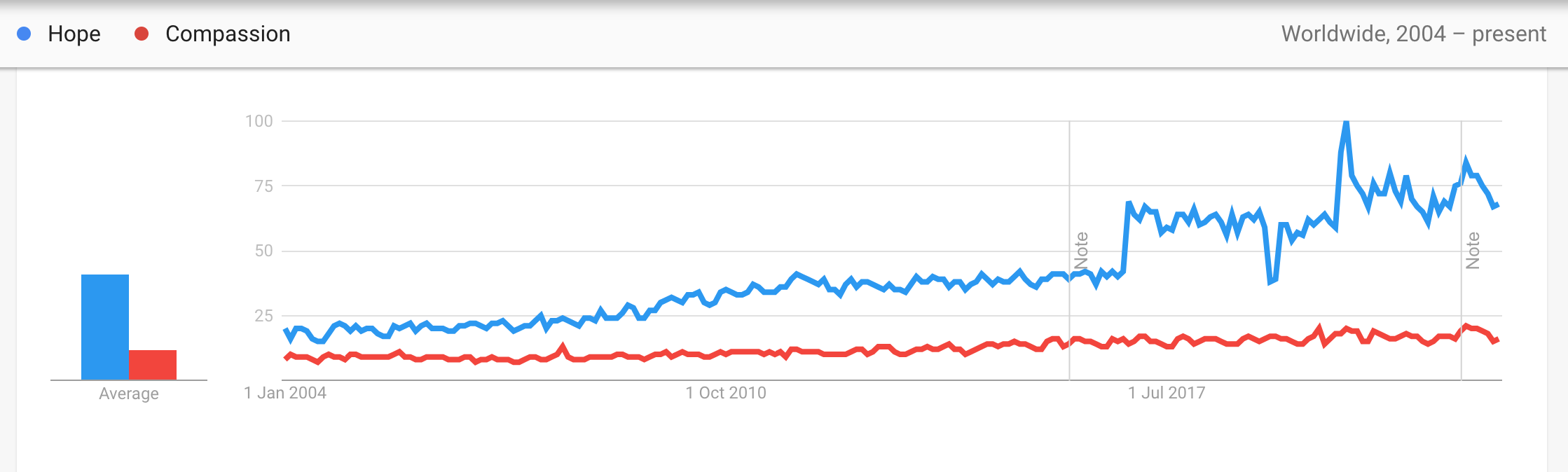Click the end of the Compassion line
This screenshot has width=1568, height=472.
coord(1497,340)
